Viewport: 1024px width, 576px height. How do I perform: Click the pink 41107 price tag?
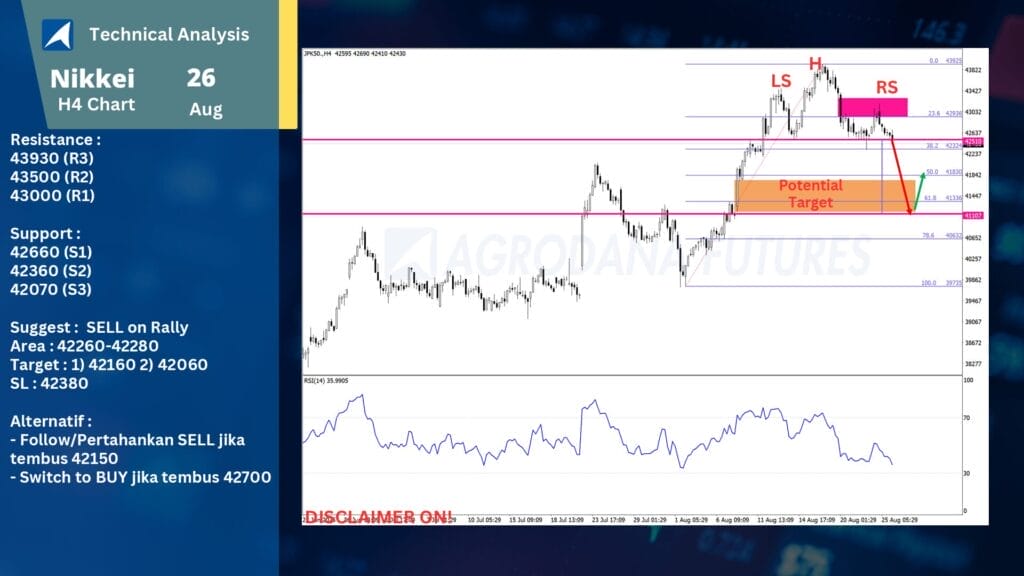click(971, 215)
